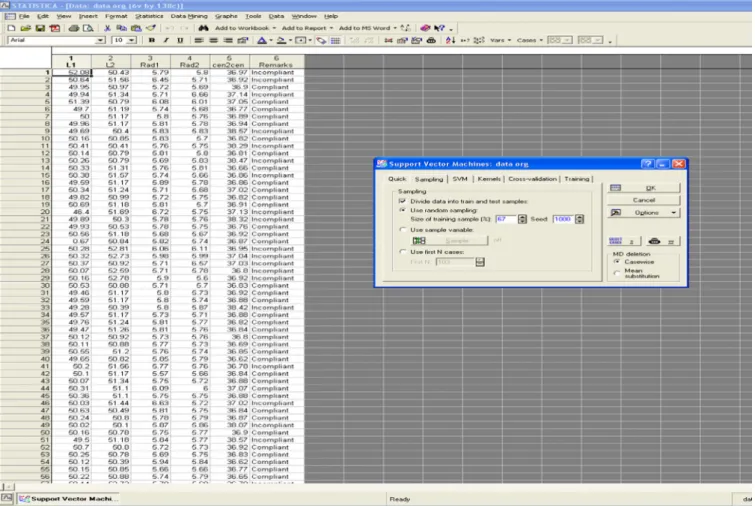Select Use sample variable option

point(403,230)
